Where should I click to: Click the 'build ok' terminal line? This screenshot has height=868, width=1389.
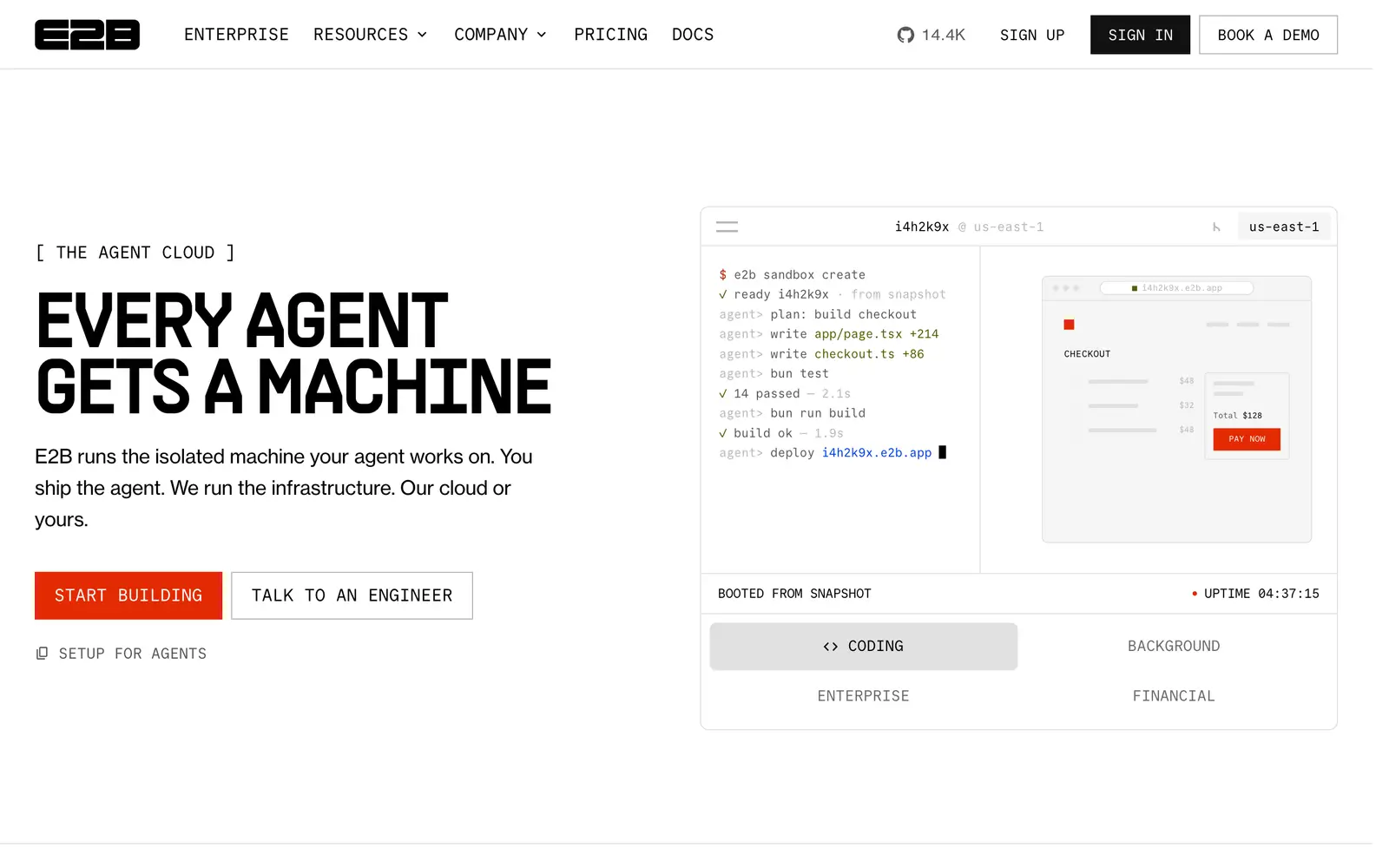(x=781, y=433)
